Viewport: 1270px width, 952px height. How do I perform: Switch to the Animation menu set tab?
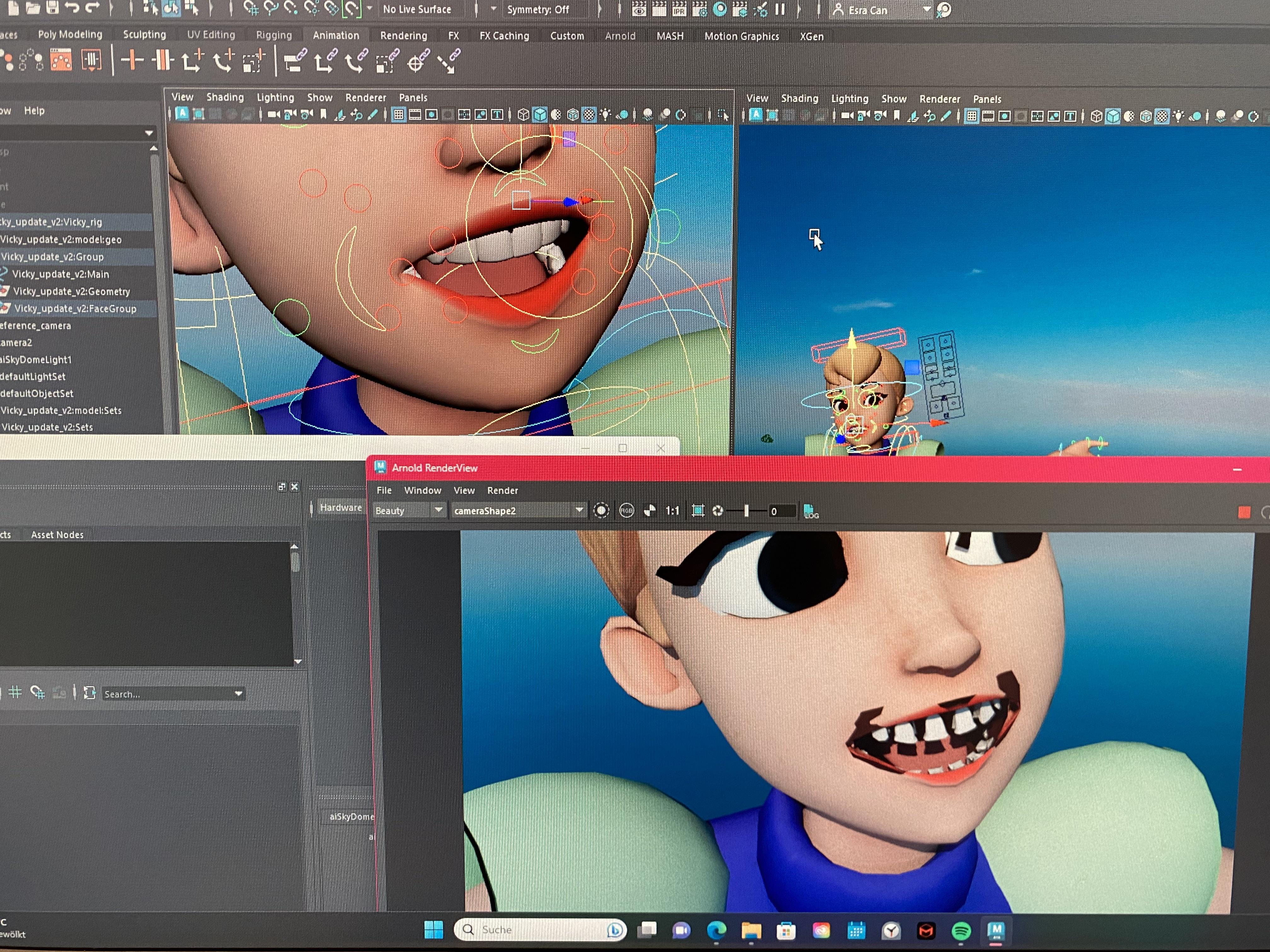tap(336, 35)
